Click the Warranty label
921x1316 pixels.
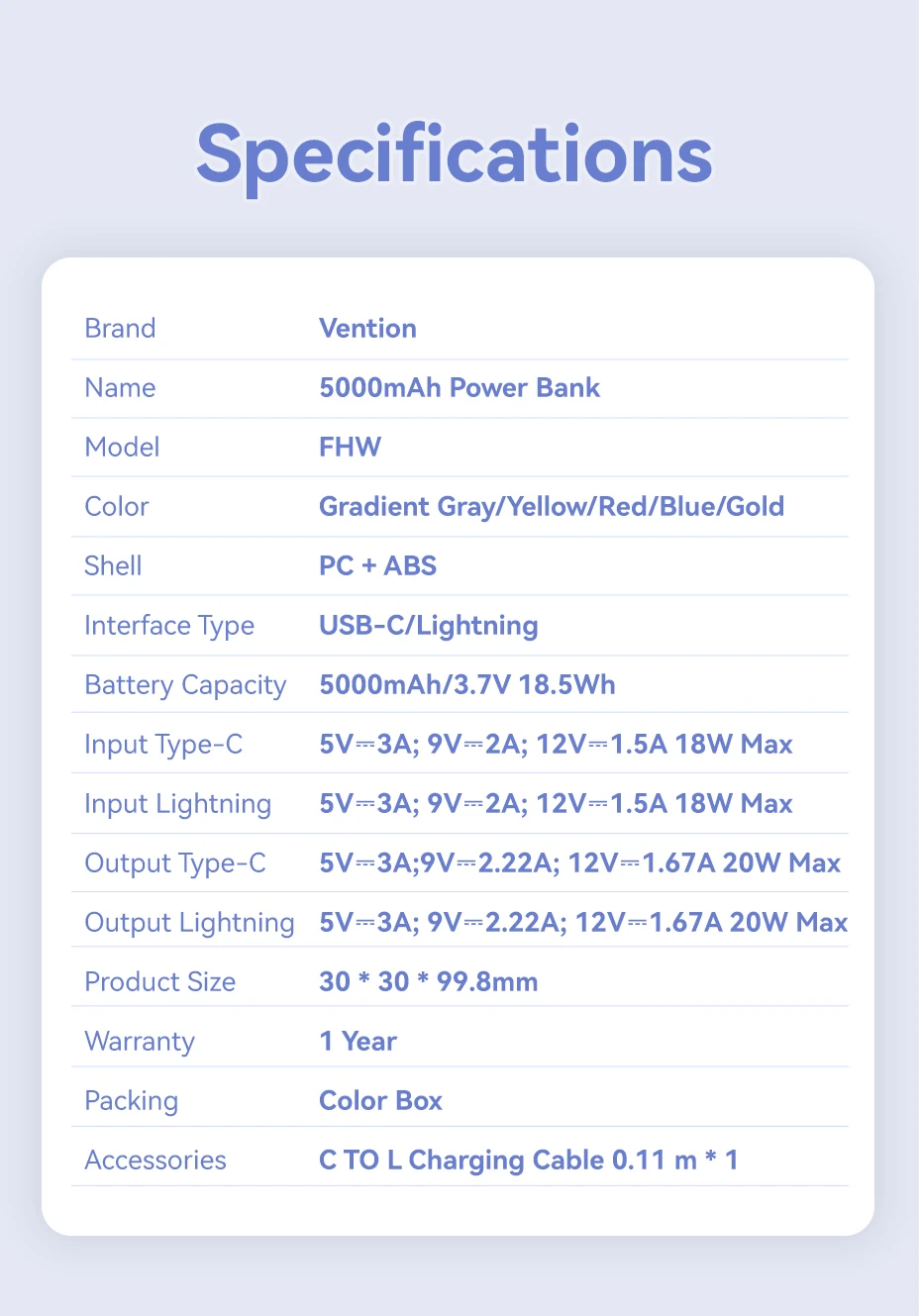(x=140, y=1042)
